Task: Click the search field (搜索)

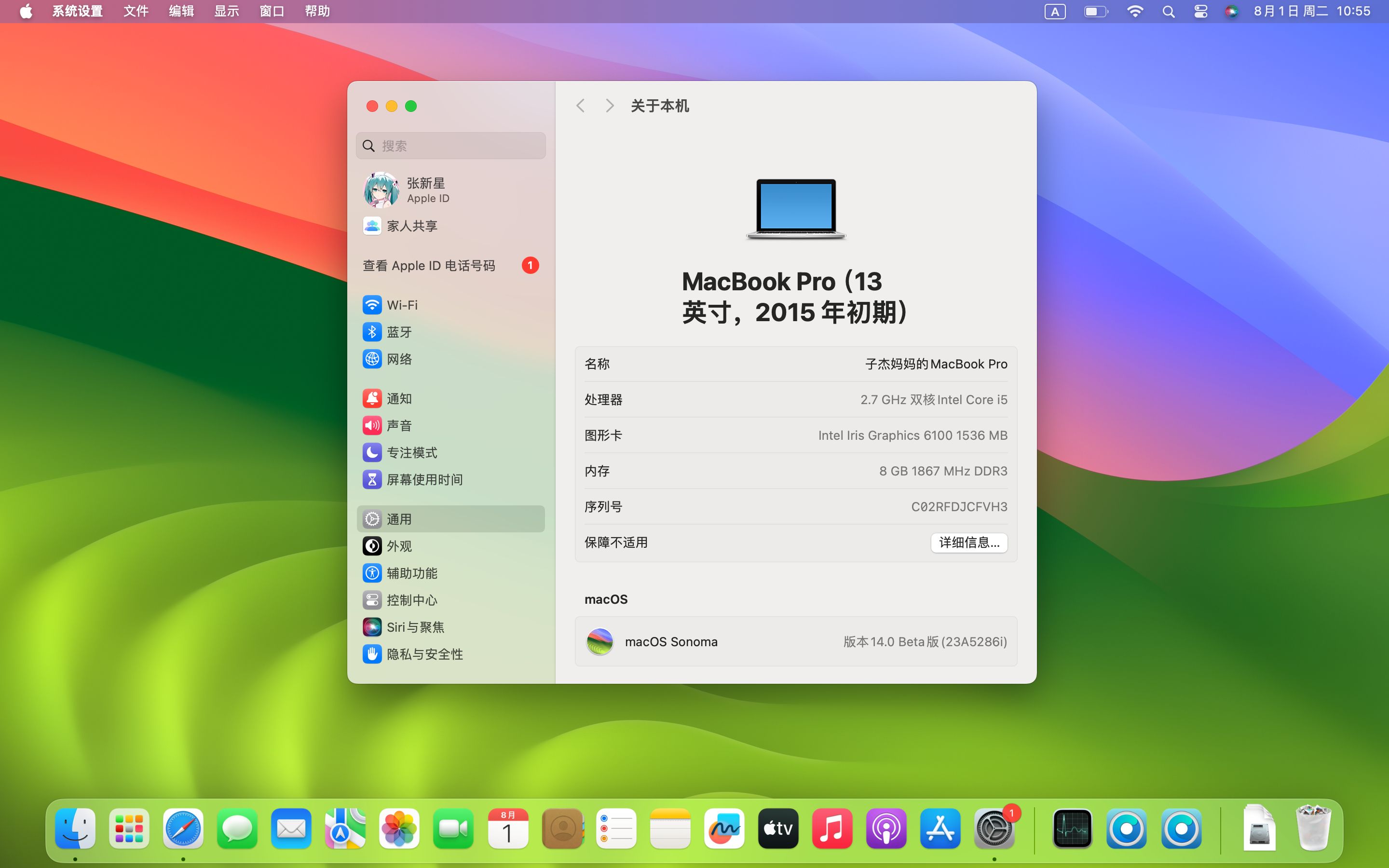Action: pyautogui.click(x=450, y=146)
